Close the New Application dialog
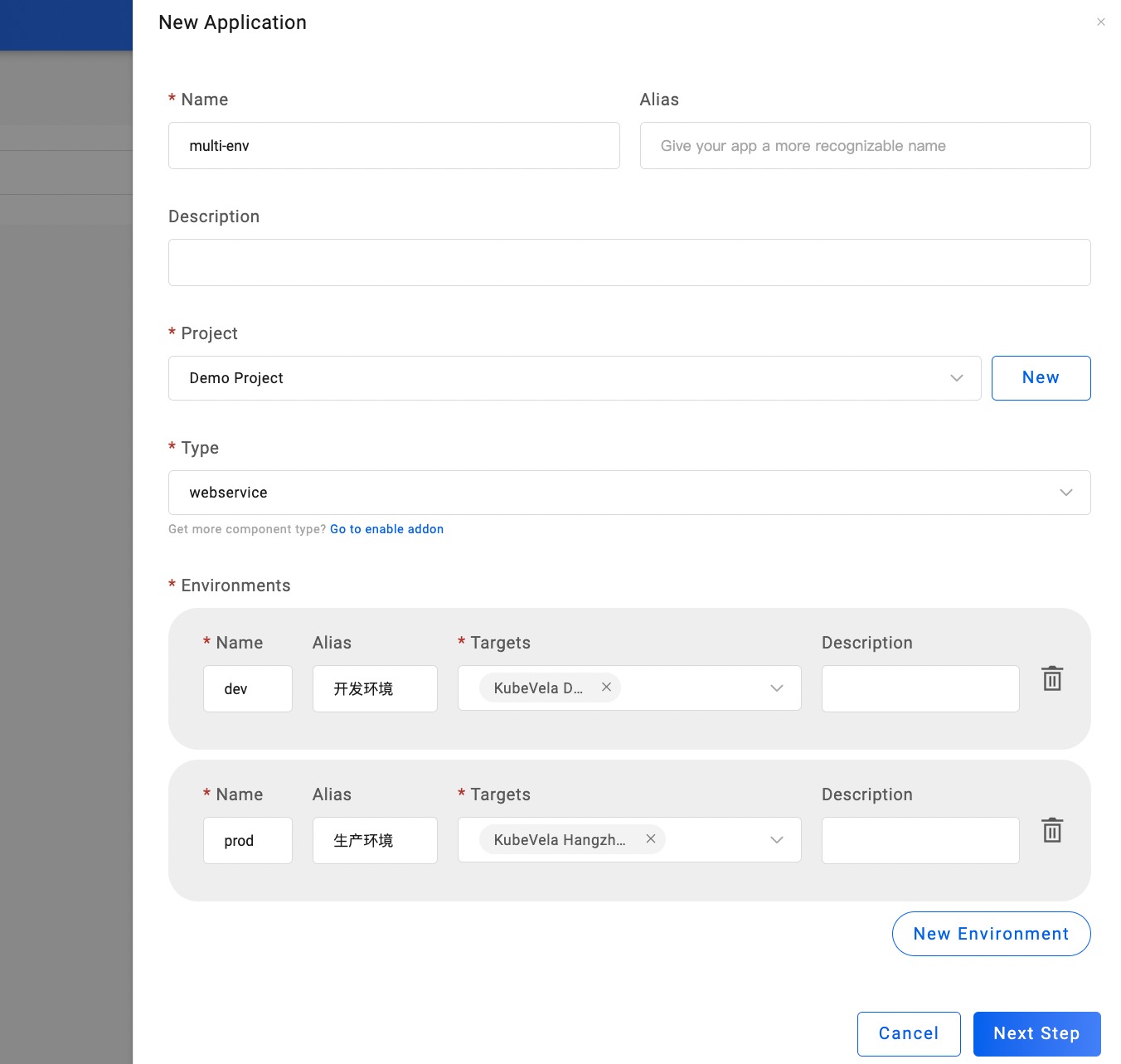 coord(1100,22)
